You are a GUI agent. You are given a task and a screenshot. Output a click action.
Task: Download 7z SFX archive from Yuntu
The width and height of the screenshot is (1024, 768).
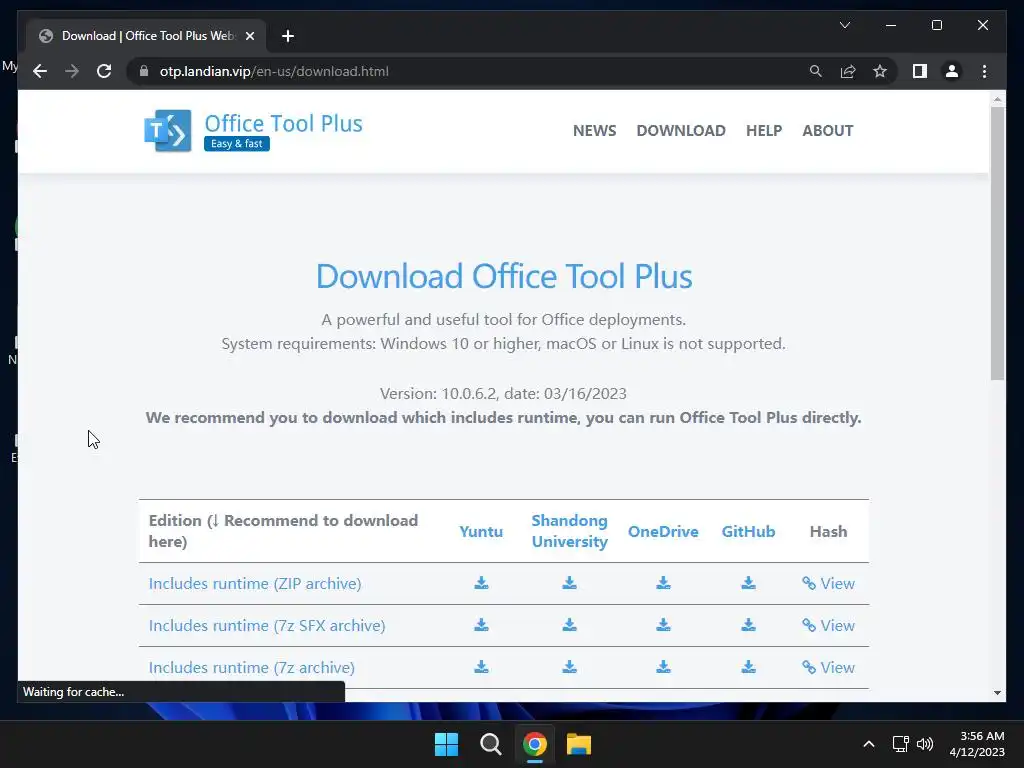tap(481, 625)
